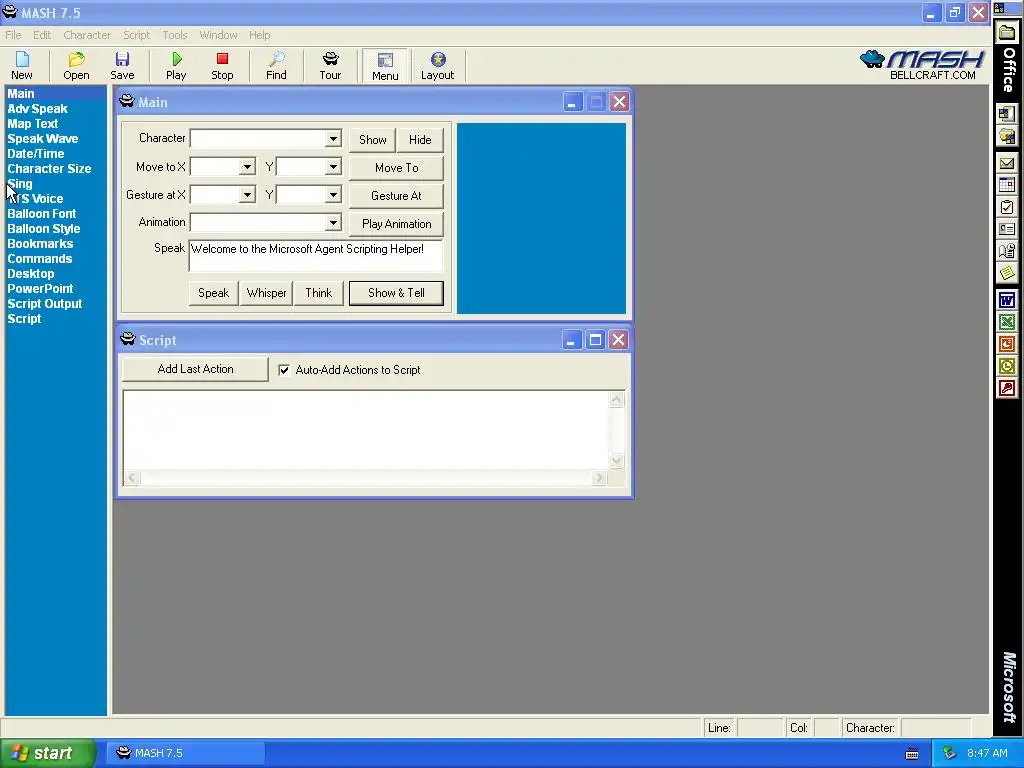Open the Office shortcut bar folder icon
The image size is (1024, 768).
(x=1007, y=33)
